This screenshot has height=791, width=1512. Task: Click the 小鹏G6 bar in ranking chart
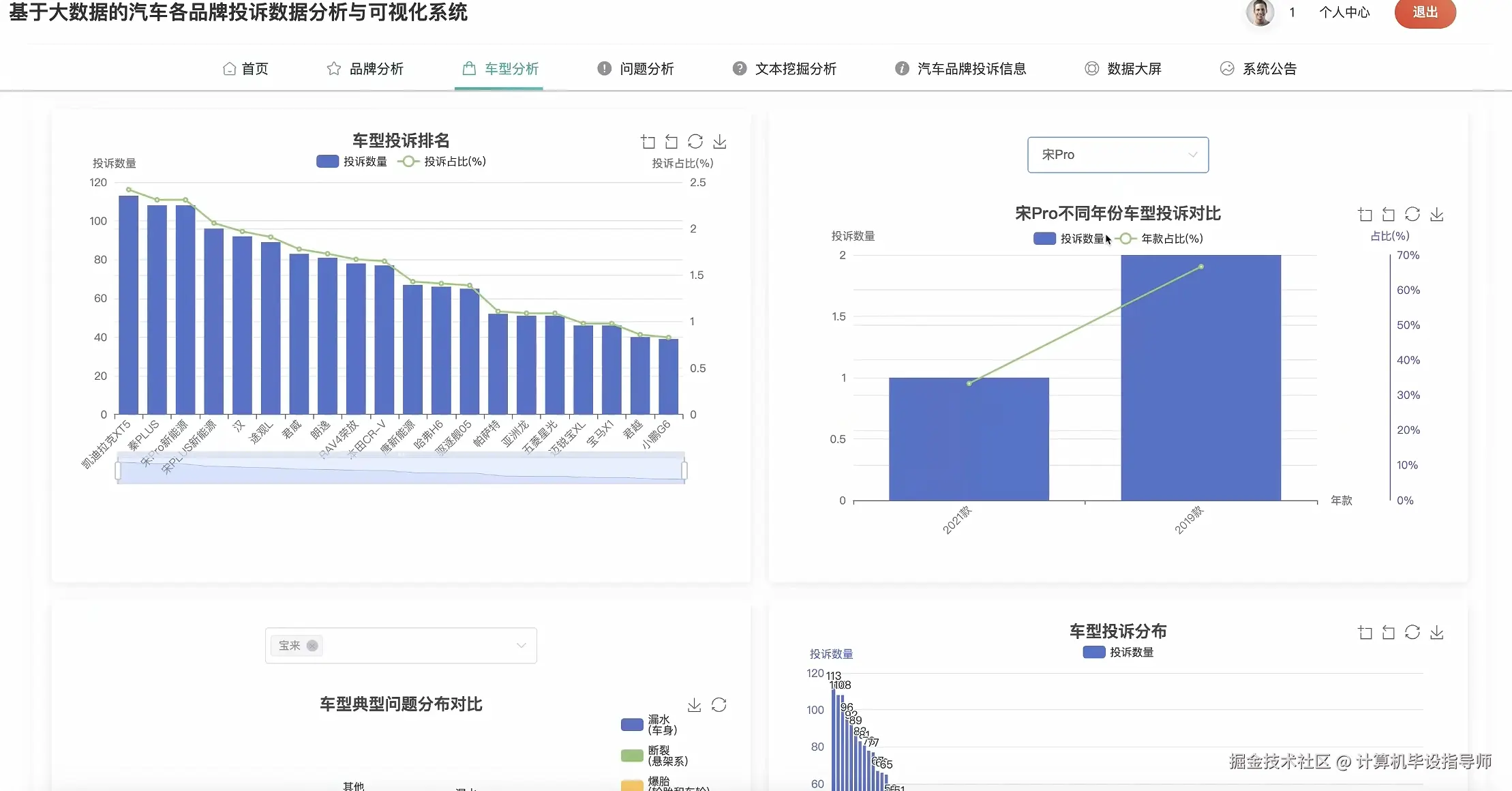click(669, 376)
